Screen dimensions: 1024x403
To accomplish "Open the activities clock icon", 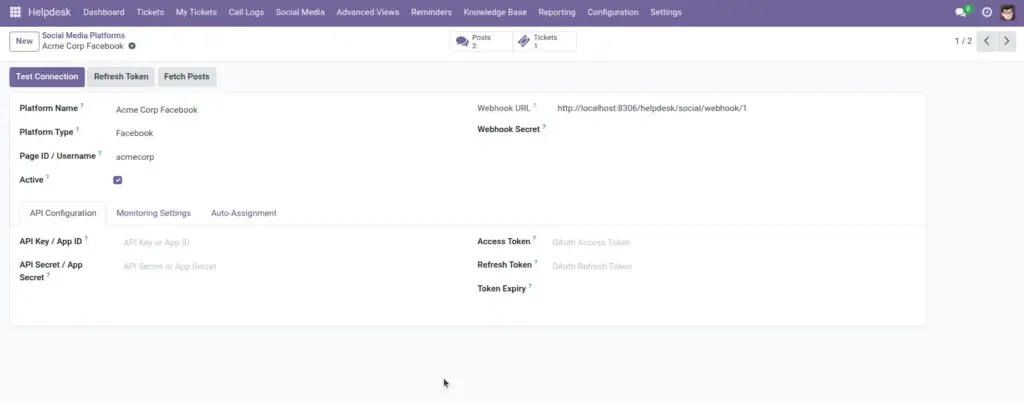I will (987, 12).
